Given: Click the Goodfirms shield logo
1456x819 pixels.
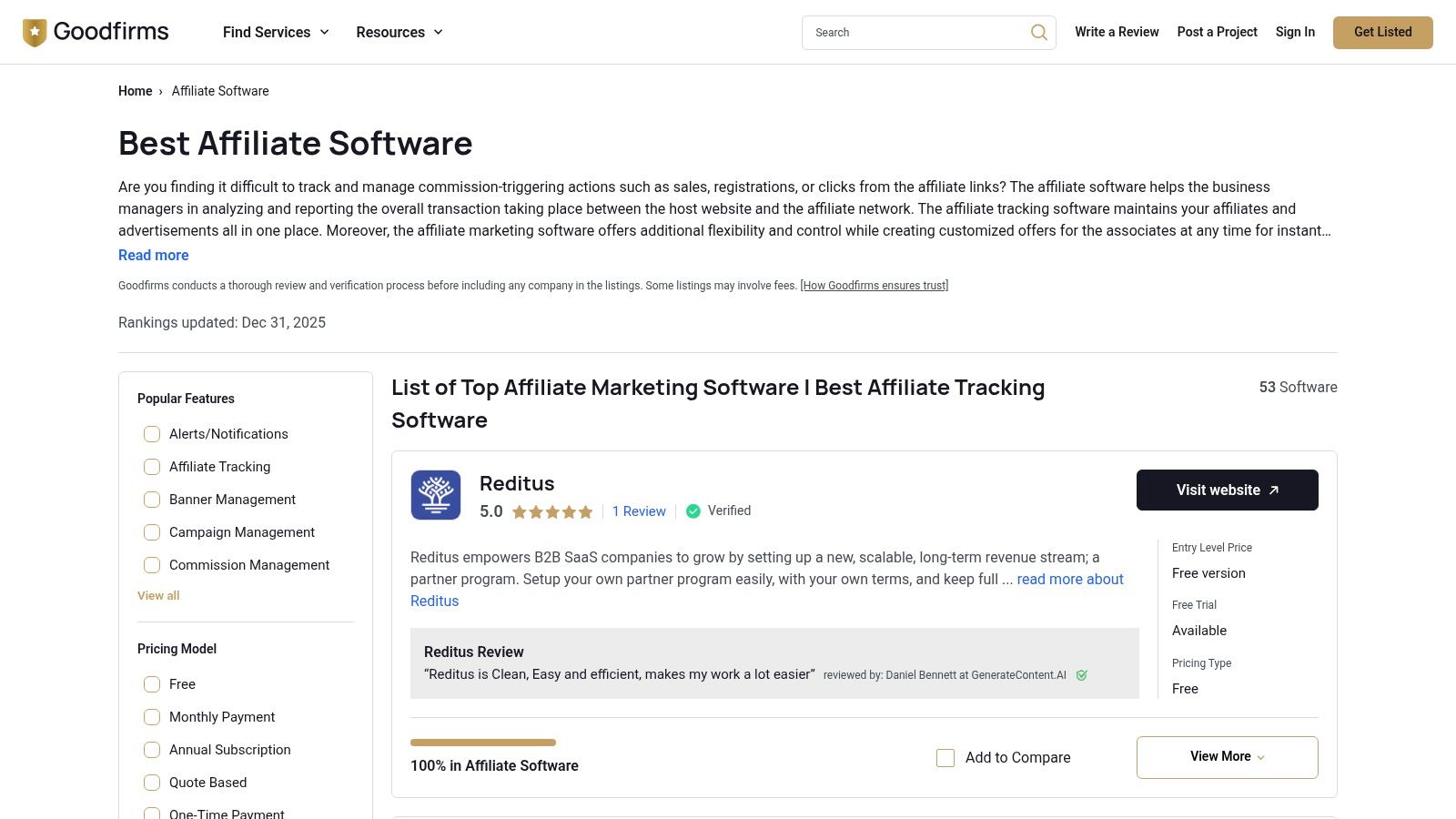Looking at the screenshot, I should click(x=34, y=31).
